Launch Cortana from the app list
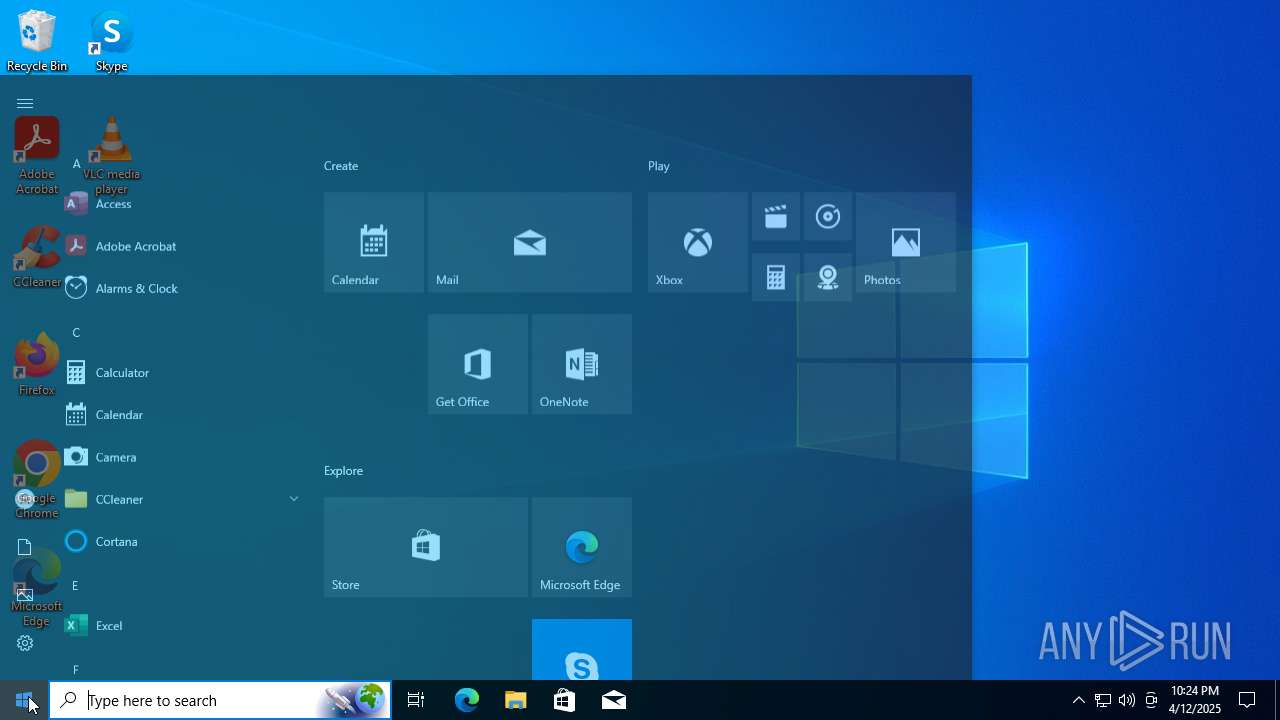1280x720 pixels. point(182,541)
